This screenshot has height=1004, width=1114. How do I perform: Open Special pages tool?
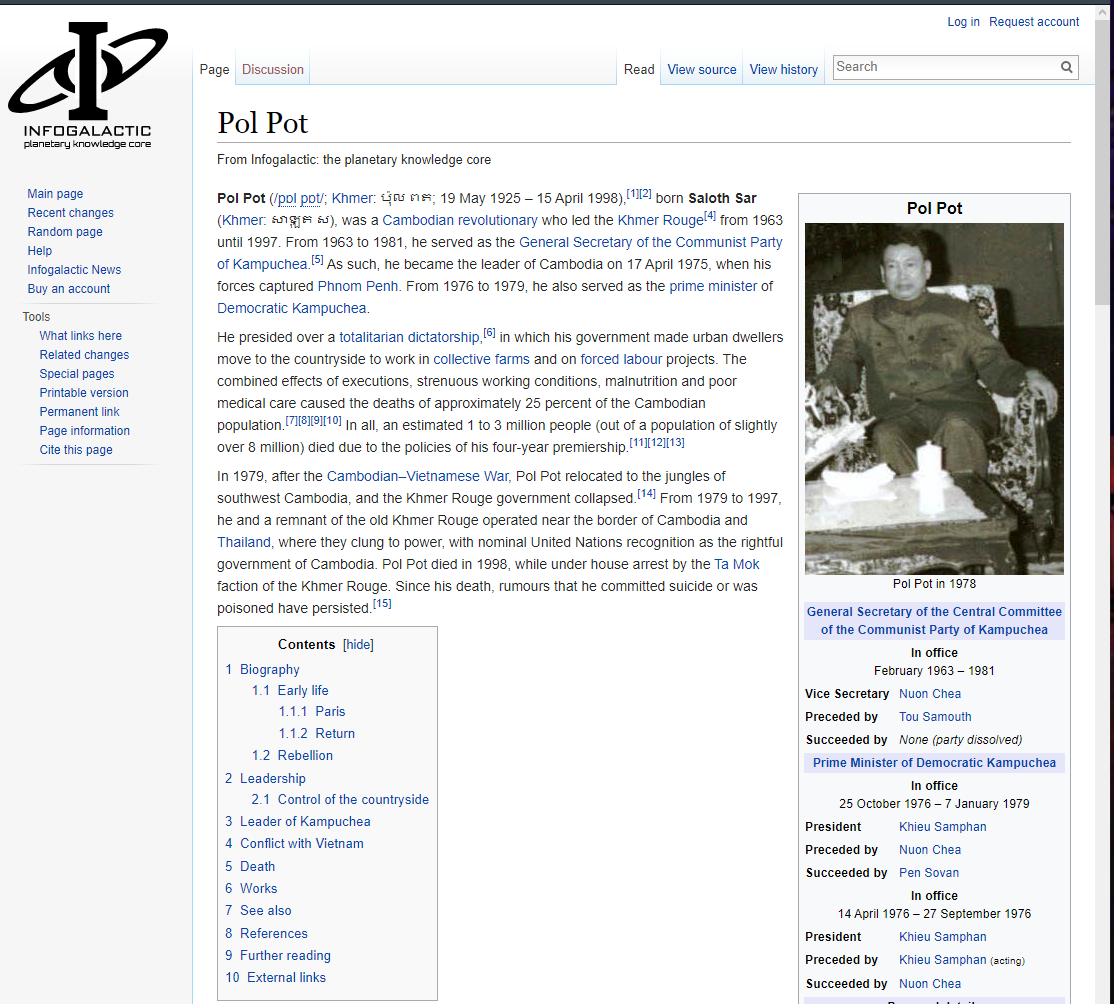[77, 374]
